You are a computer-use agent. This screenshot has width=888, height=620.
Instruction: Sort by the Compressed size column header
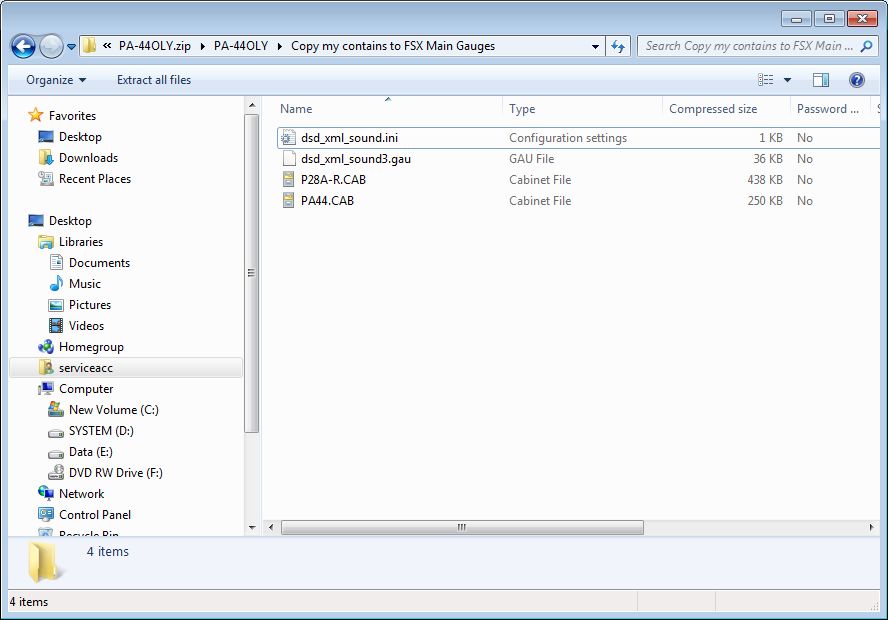click(x=712, y=109)
